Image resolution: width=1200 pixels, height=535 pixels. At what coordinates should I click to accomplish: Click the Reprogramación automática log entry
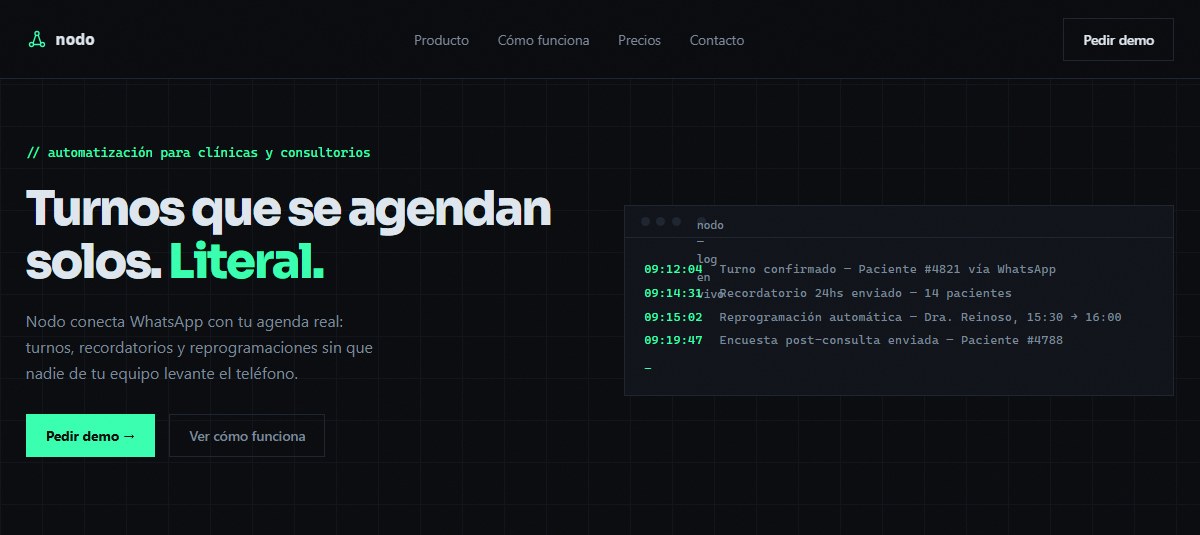click(920, 317)
